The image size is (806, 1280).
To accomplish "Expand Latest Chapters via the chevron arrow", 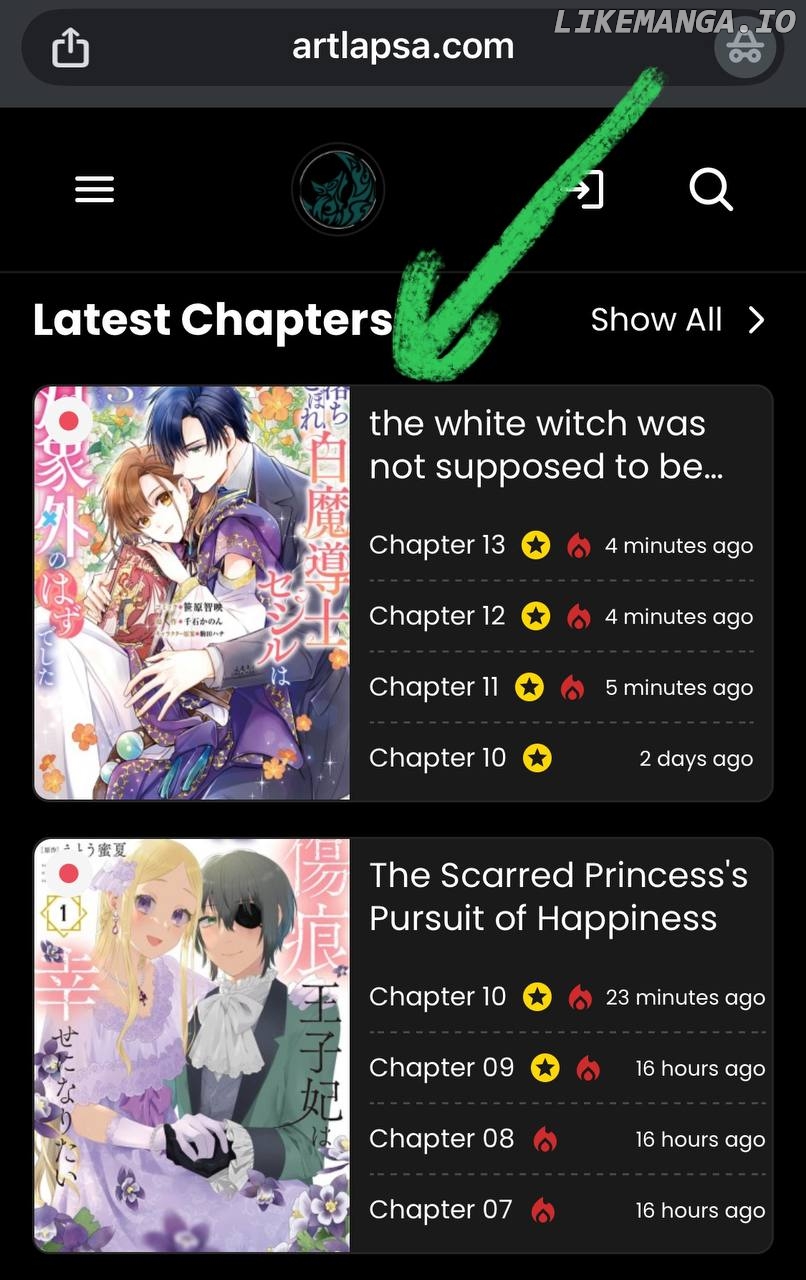I will point(756,320).
